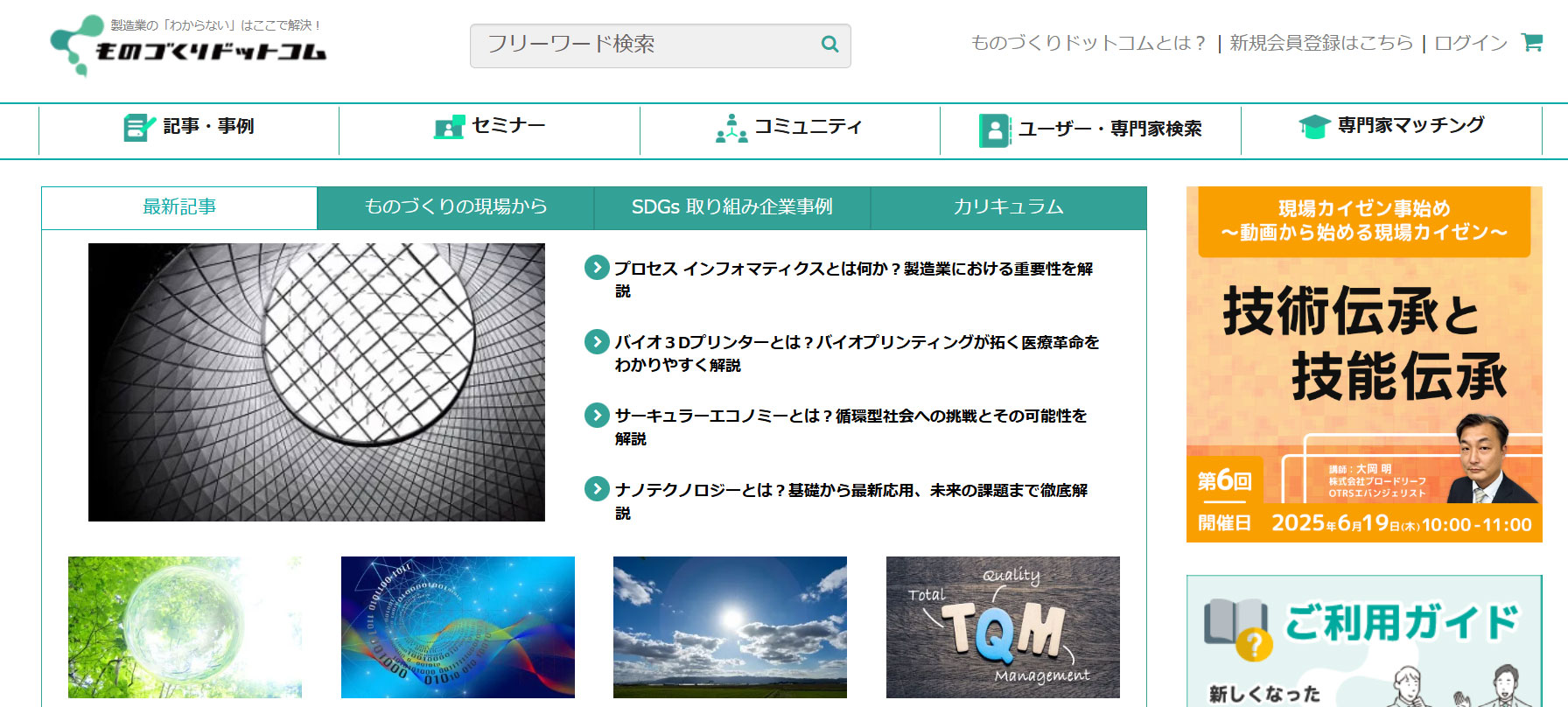Click the magnifying glass search icon
Image resolution: width=1568 pixels, height=707 pixels.
click(829, 44)
